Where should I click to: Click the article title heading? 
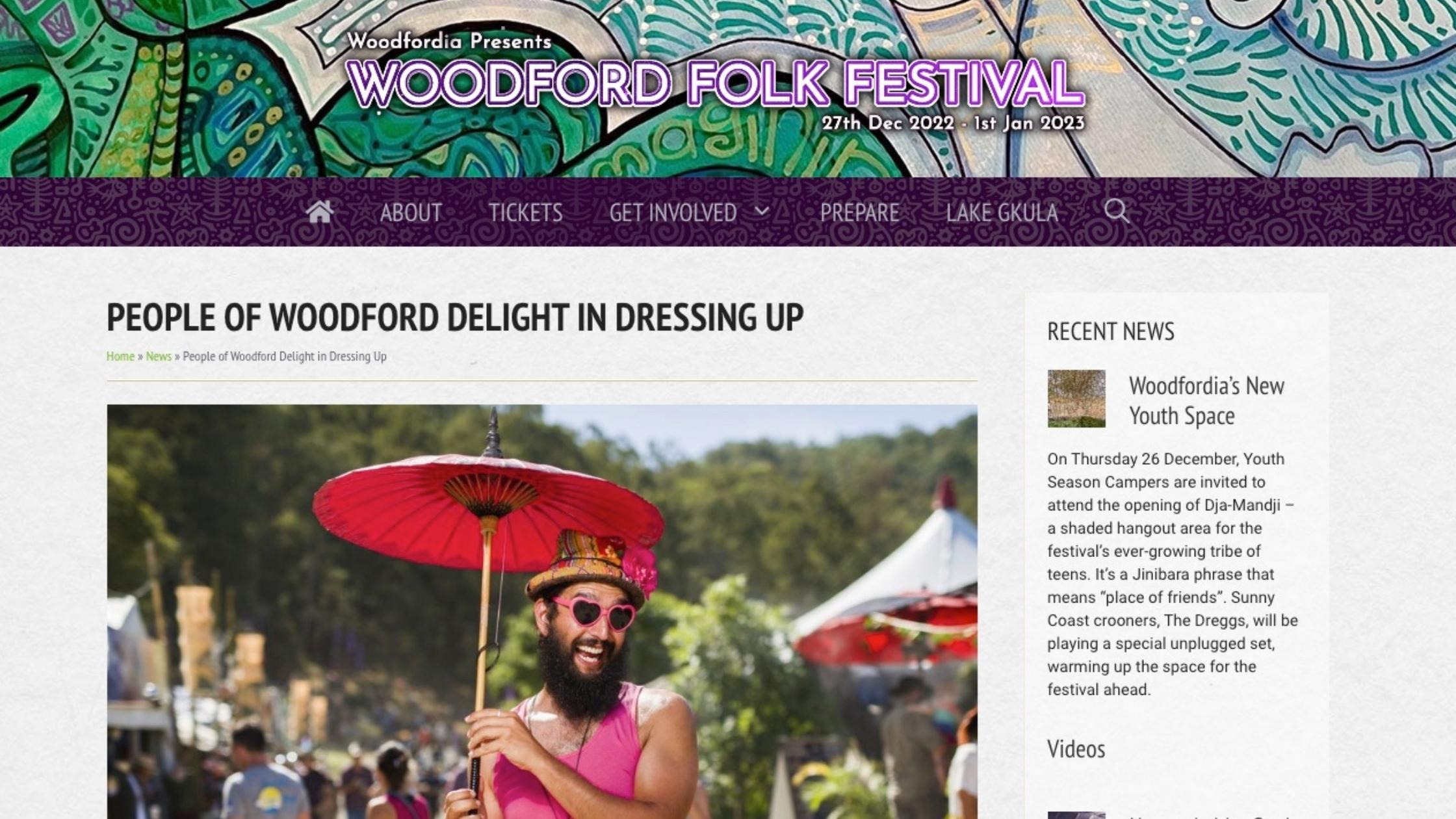pos(455,317)
